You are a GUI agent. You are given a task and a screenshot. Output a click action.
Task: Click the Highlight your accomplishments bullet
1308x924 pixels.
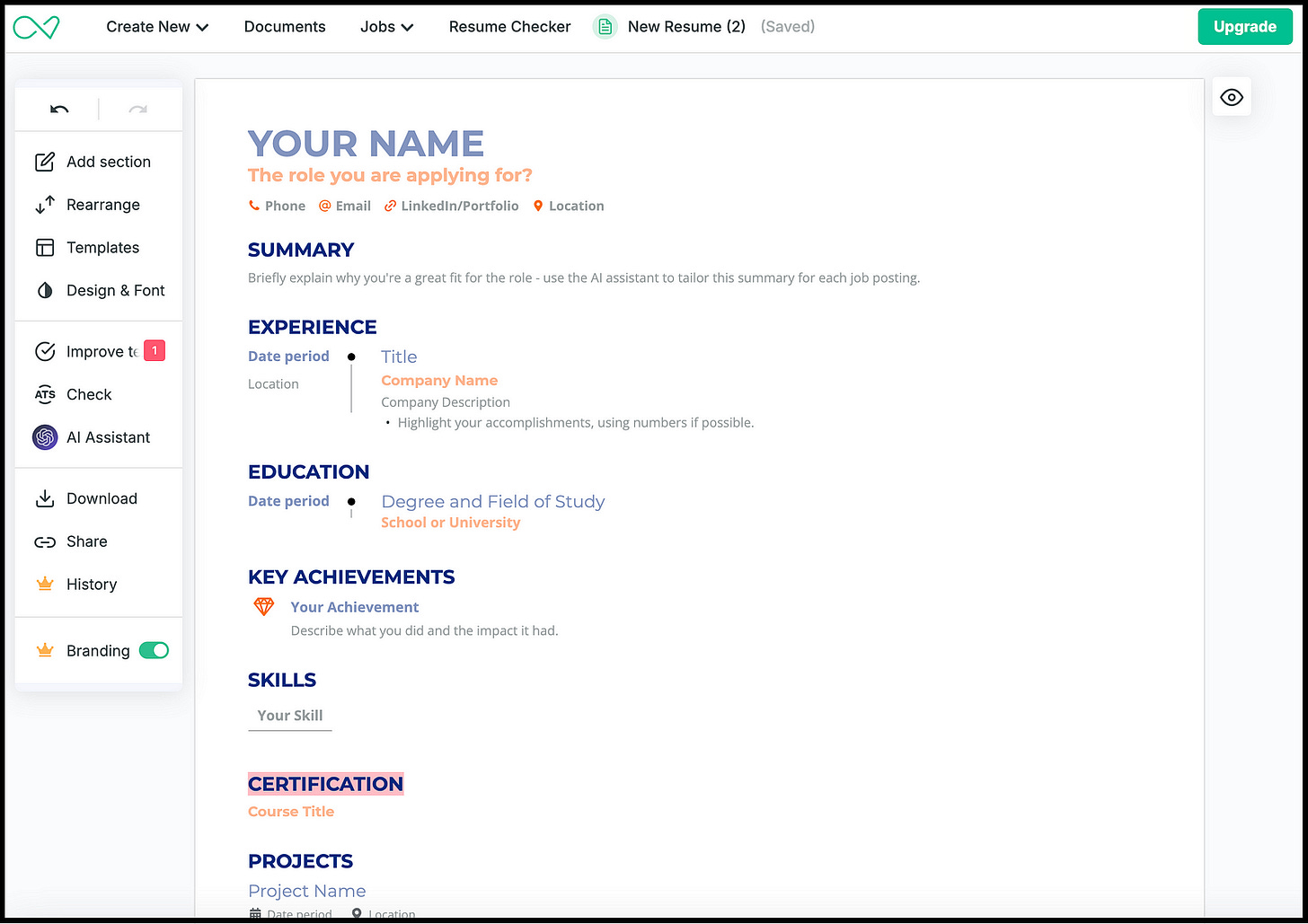pyautogui.click(x=576, y=423)
